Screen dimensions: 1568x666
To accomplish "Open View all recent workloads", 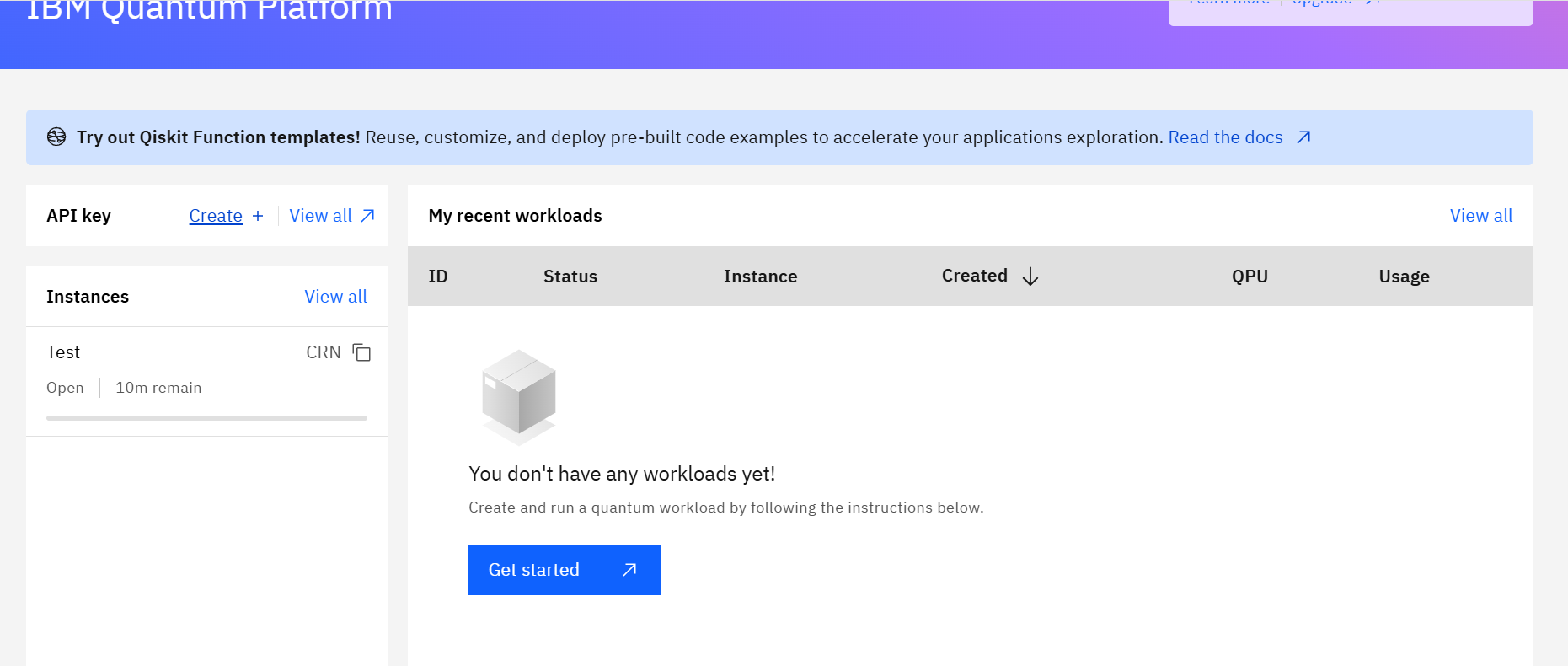I will pyautogui.click(x=1480, y=216).
